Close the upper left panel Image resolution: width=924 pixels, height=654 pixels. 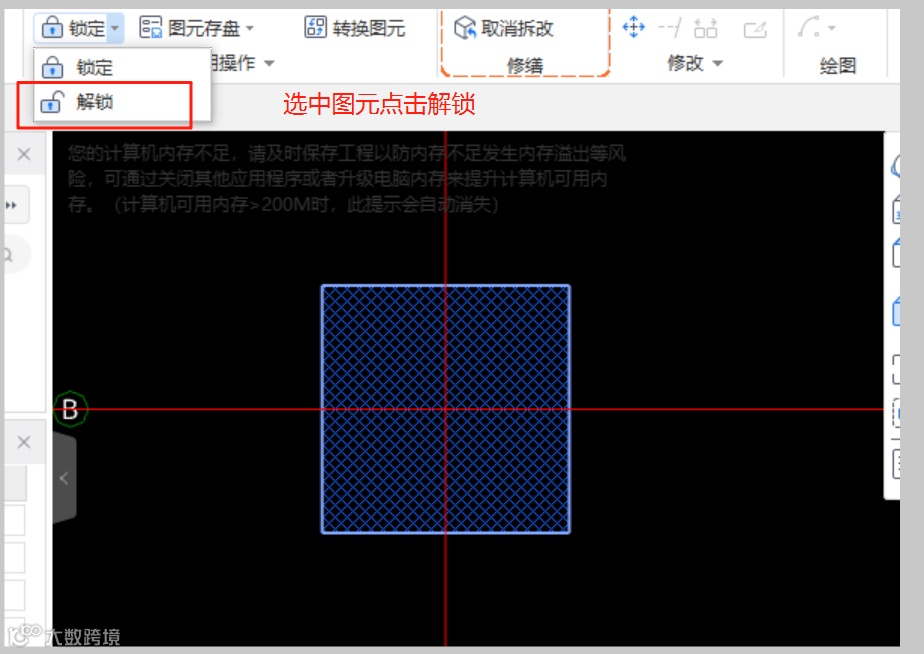pyautogui.click(x=24, y=154)
